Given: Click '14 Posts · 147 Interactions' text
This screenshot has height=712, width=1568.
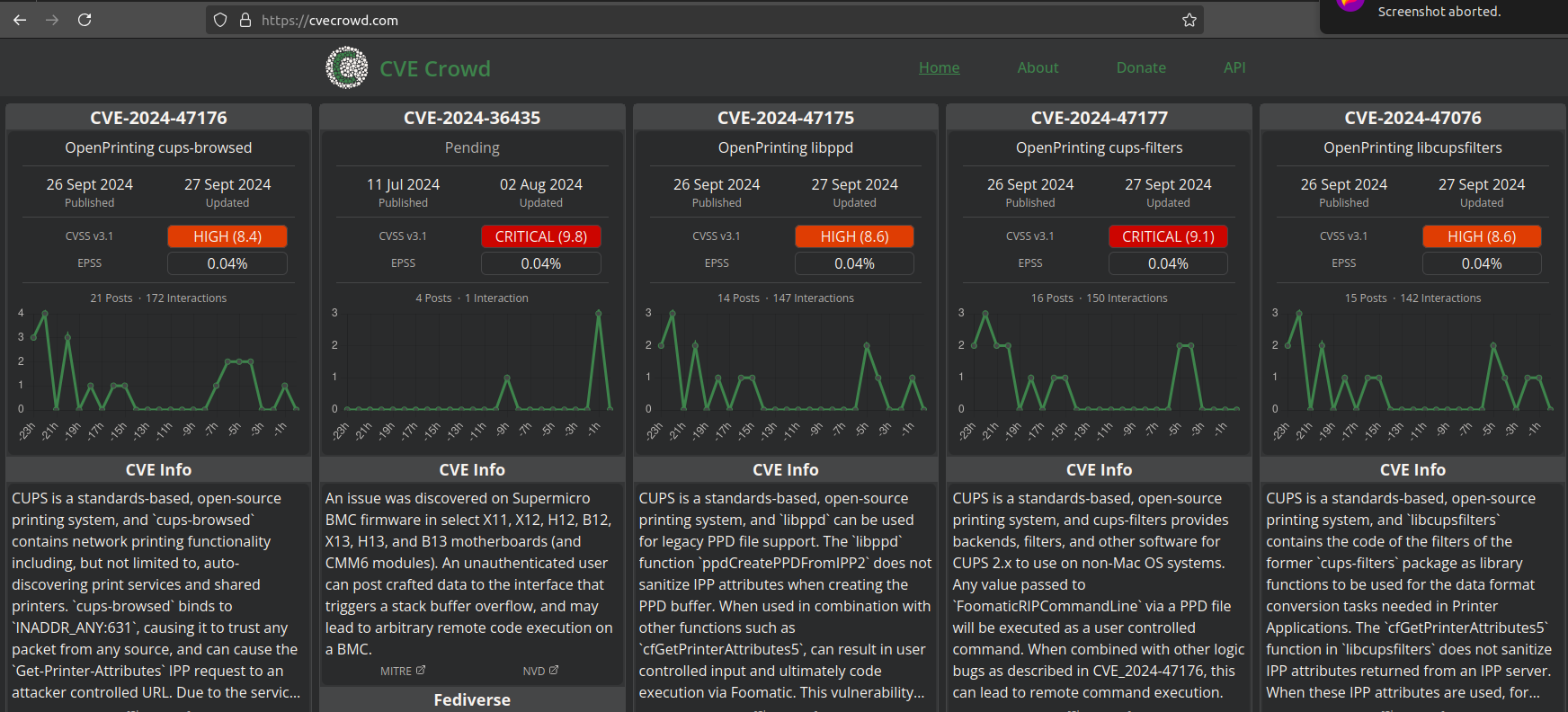Looking at the screenshot, I should coord(786,298).
